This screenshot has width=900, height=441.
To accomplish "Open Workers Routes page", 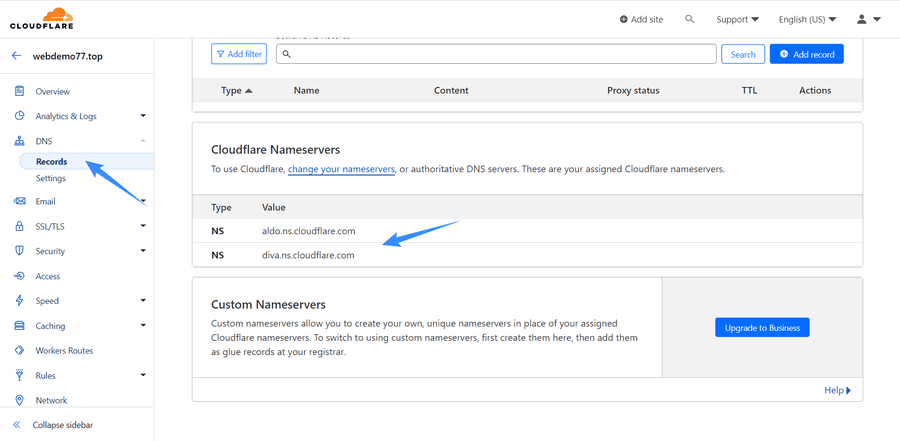I will click(64, 350).
